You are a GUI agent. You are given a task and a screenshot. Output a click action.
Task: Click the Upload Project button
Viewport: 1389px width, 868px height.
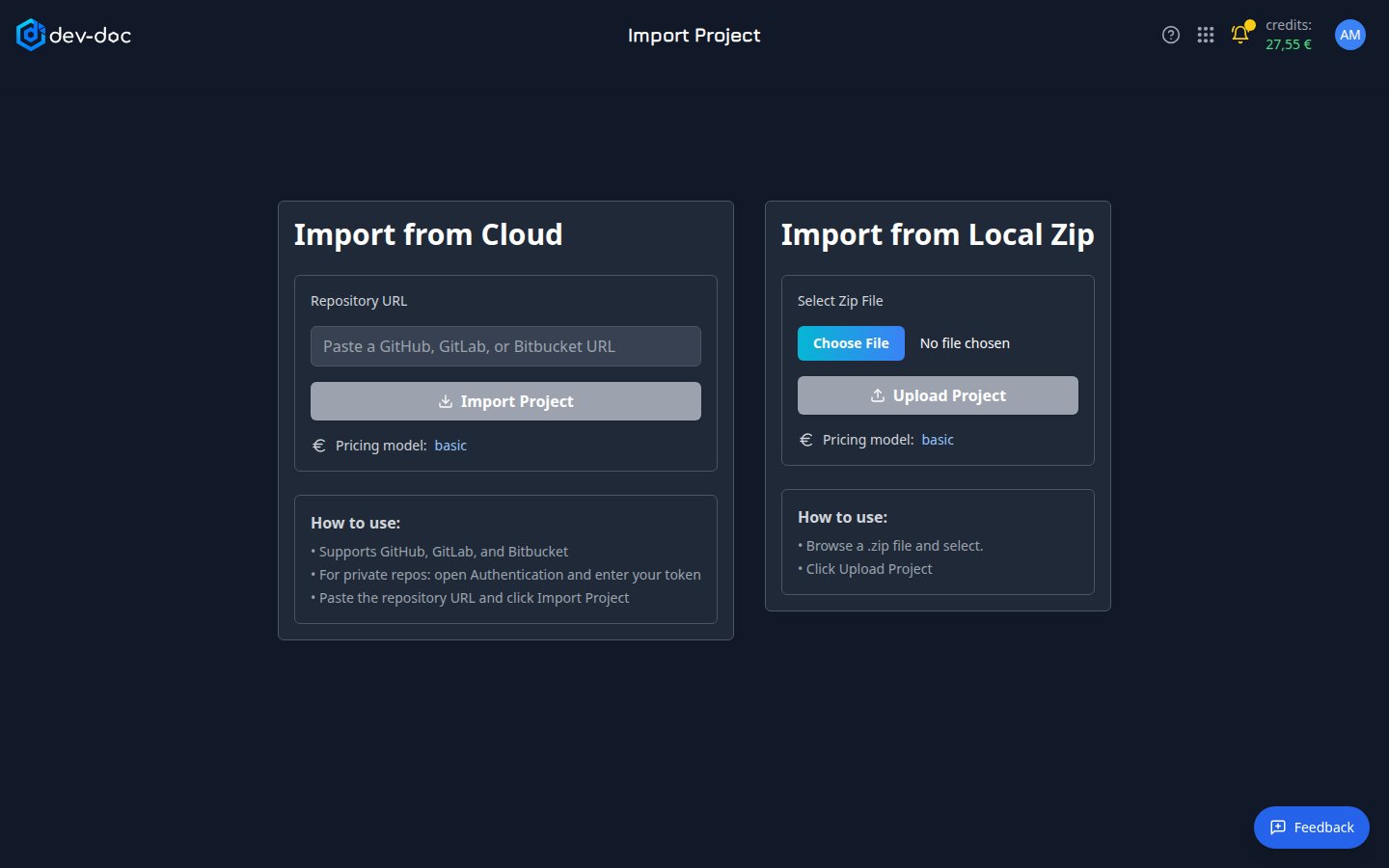click(x=938, y=395)
